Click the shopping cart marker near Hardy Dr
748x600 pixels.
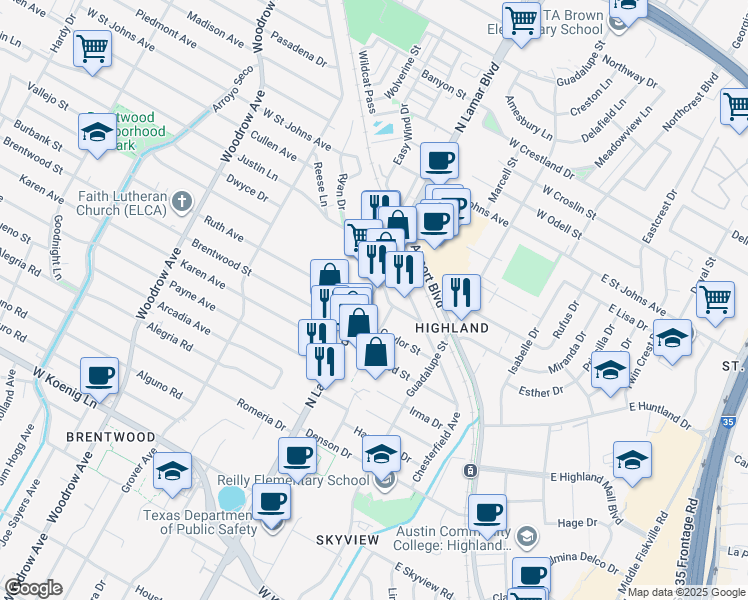point(92,47)
